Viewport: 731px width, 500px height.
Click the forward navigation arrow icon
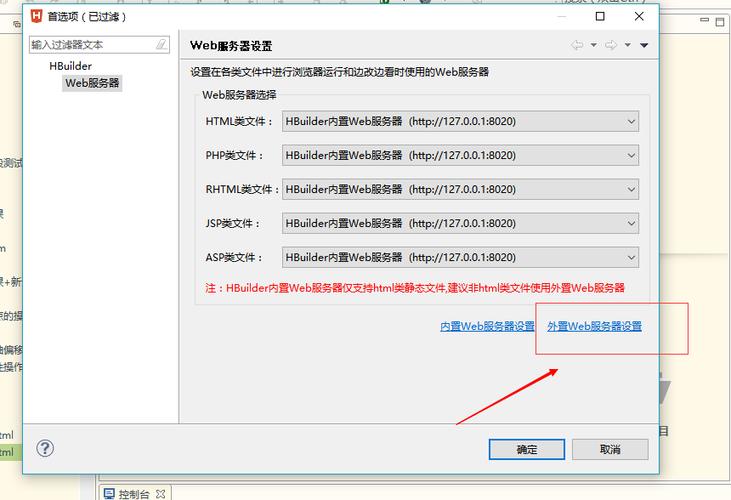[611, 45]
